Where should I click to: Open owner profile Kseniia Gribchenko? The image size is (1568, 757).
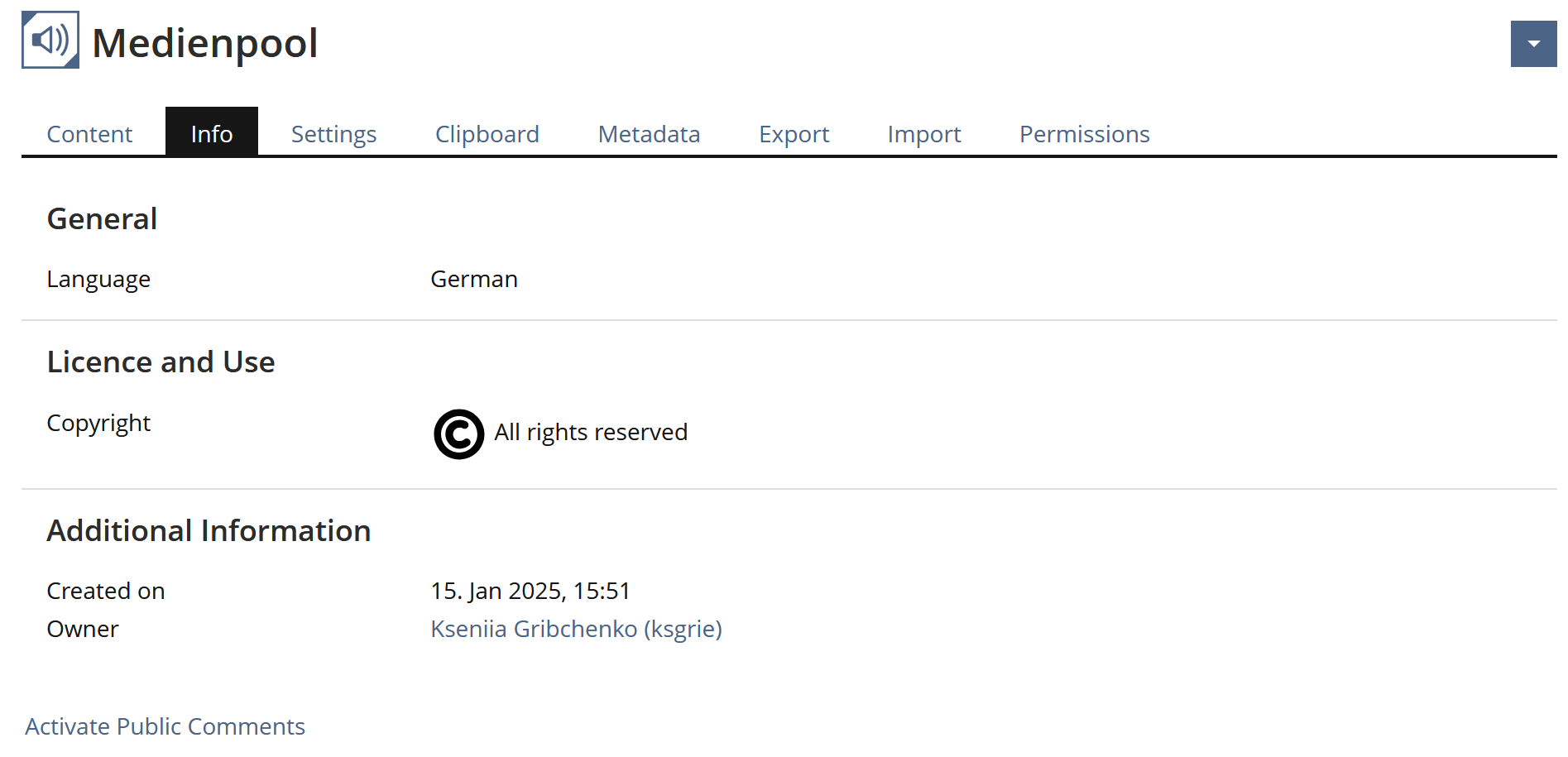tap(576, 629)
